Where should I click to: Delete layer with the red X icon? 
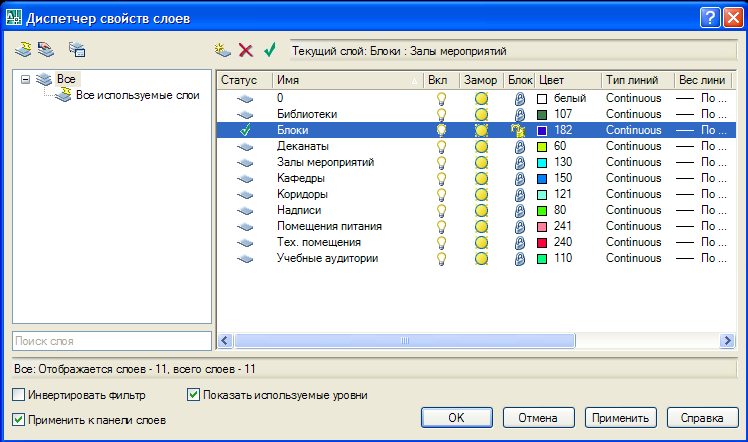(x=246, y=50)
